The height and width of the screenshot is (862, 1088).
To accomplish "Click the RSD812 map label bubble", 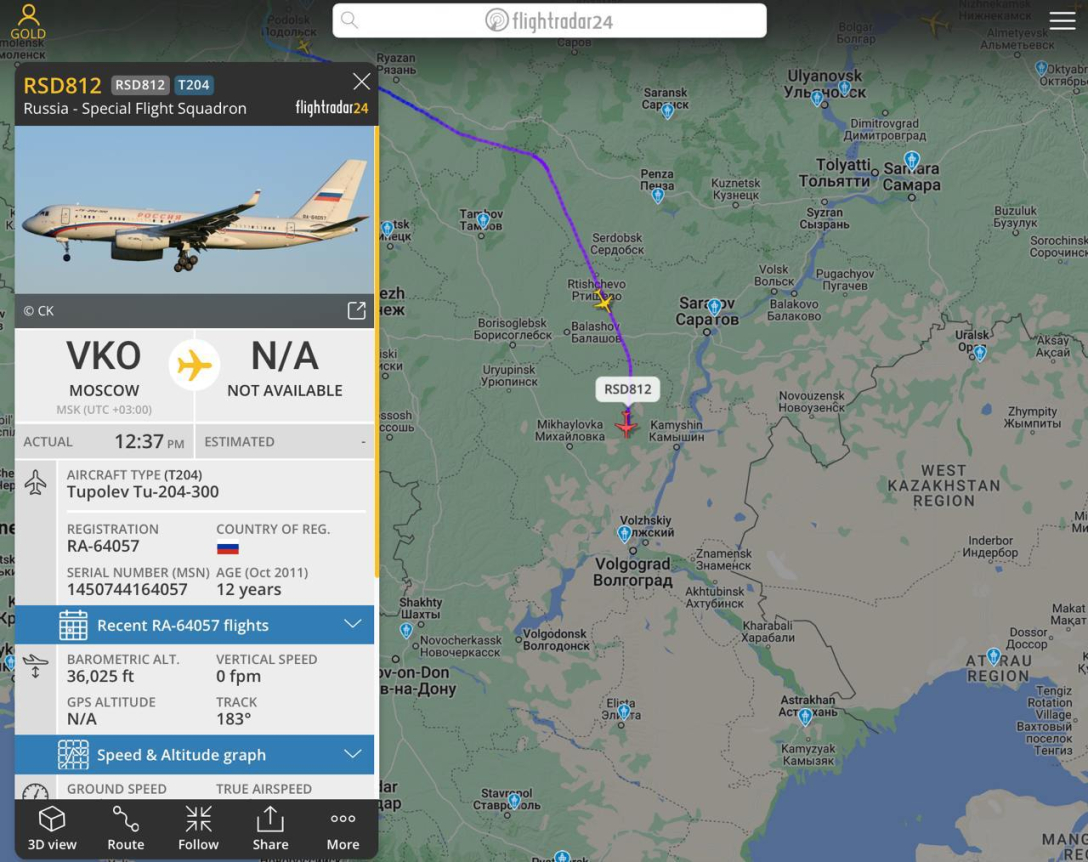I will click(x=627, y=389).
